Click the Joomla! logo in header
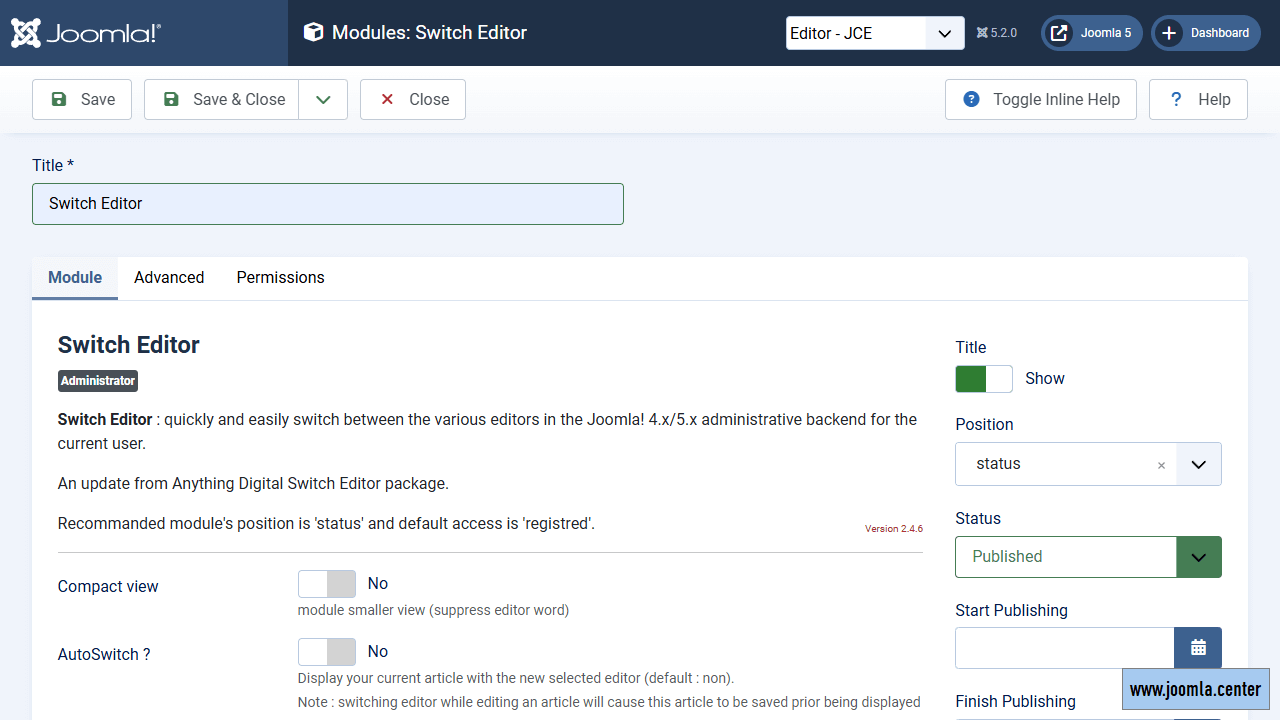The width and height of the screenshot is (1280, 720). tap(86, 33)
